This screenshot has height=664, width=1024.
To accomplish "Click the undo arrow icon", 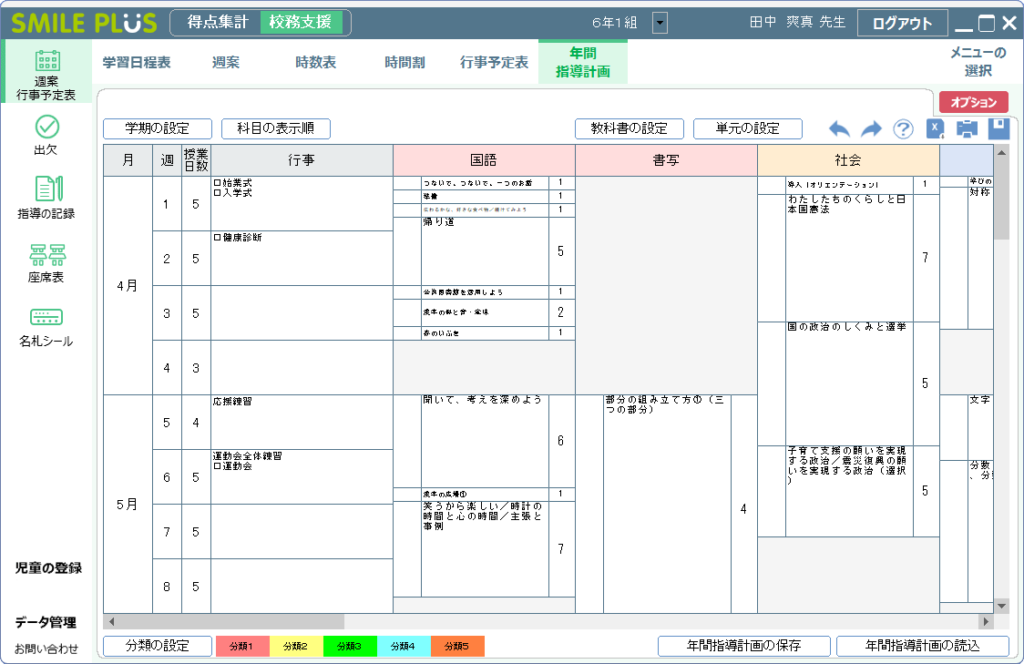I will tap(839, 128).
